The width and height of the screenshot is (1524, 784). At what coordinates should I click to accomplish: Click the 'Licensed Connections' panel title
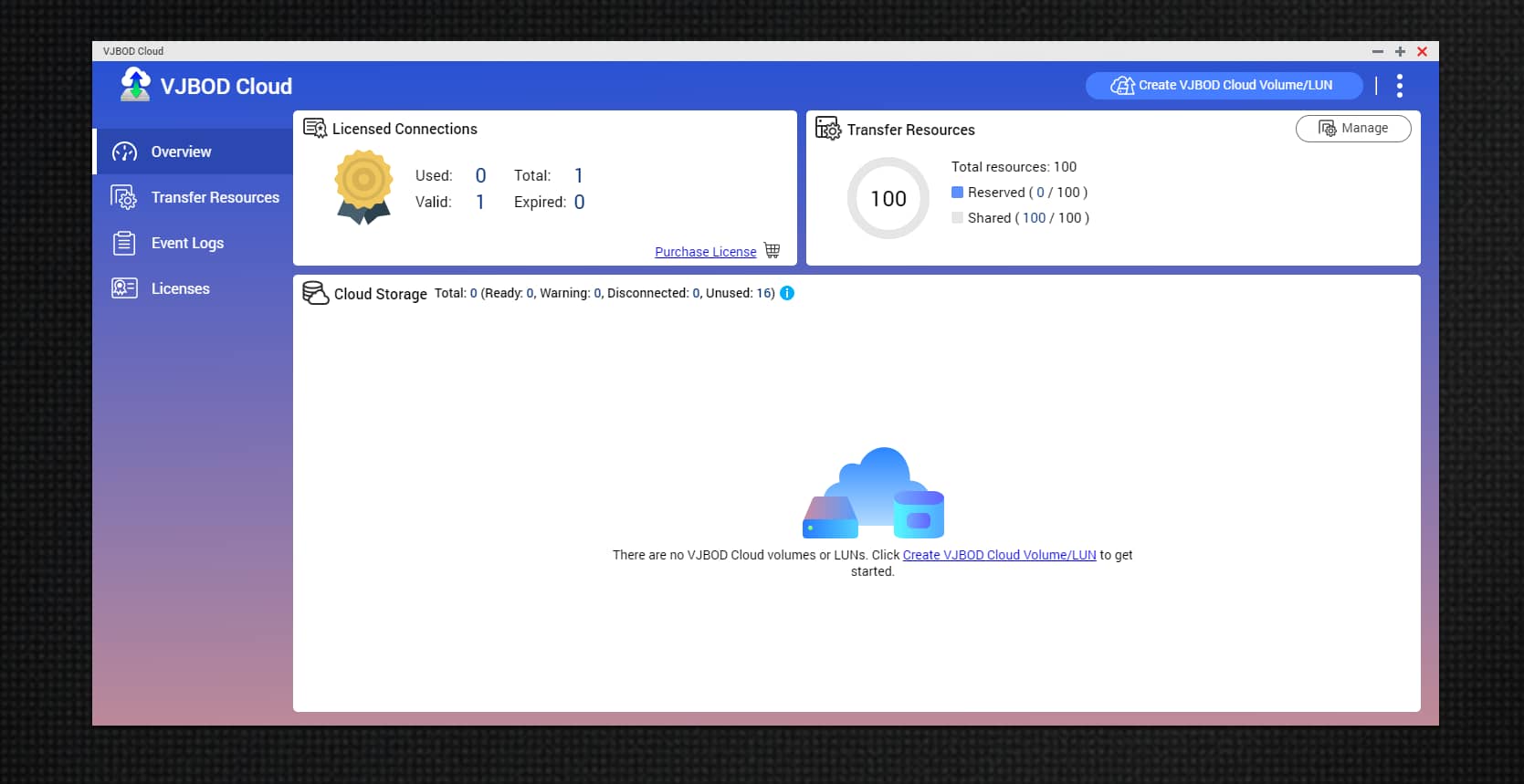[405, 129]
